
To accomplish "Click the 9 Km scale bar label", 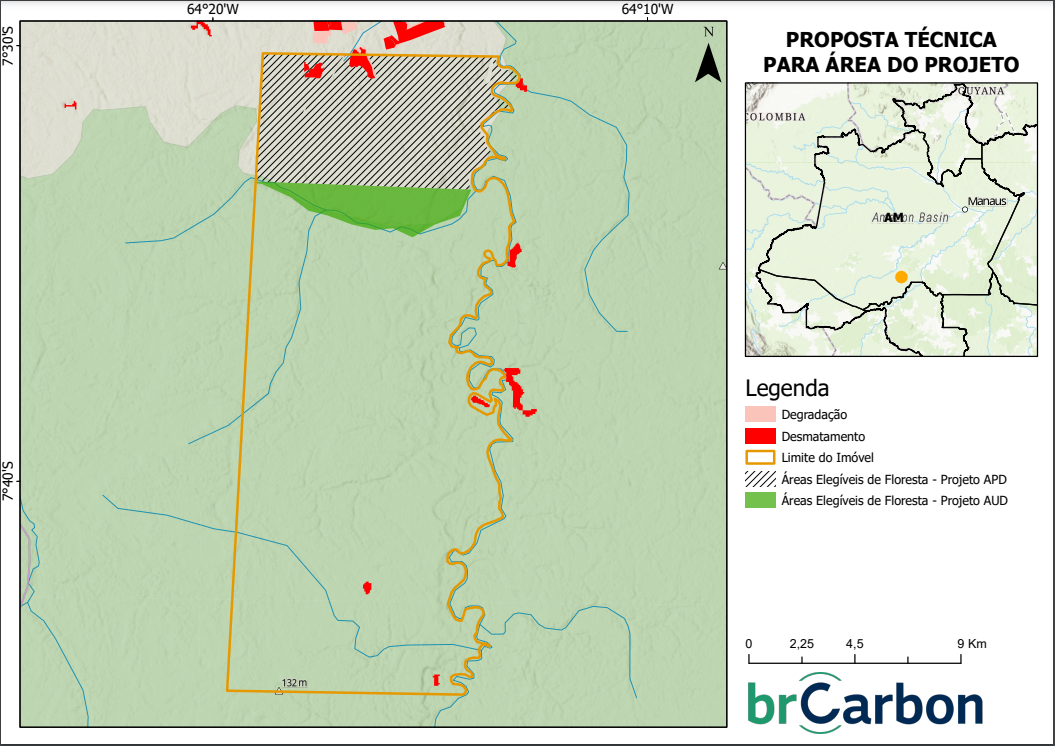I will coord(971,644).
